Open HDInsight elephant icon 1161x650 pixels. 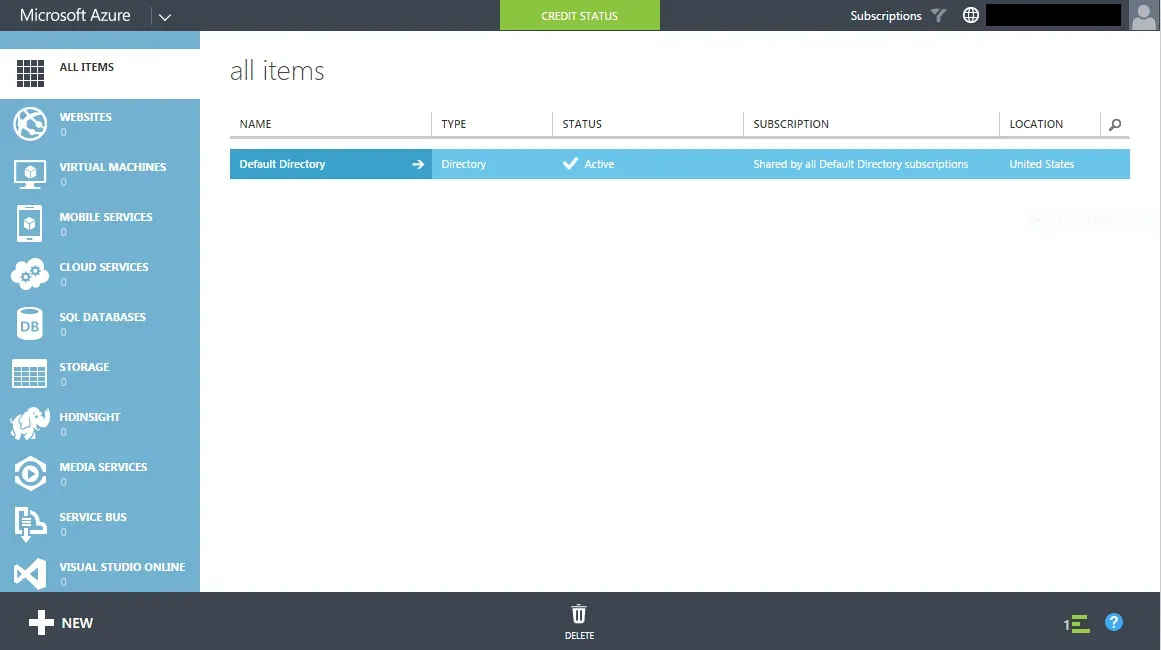pyautogui.click(x=29, y=424)
